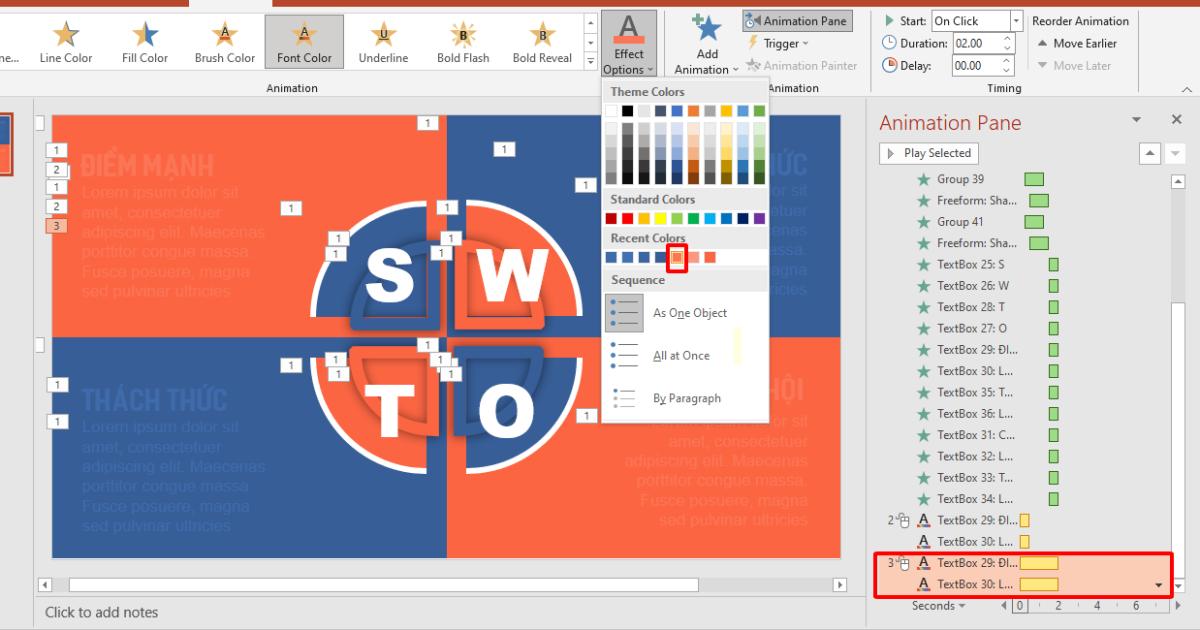Choose the Brush Color animation effect
The width and height of the screenshot is (1200, 630).
pyautogui.click(x=223, y=41)
